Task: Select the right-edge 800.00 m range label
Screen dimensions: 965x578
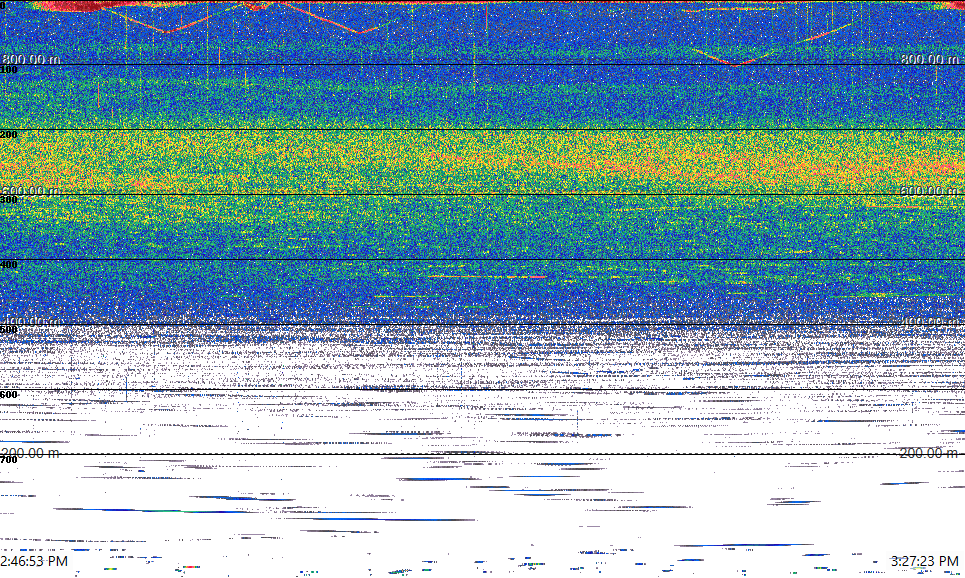Action: click(x=930, y=59)
